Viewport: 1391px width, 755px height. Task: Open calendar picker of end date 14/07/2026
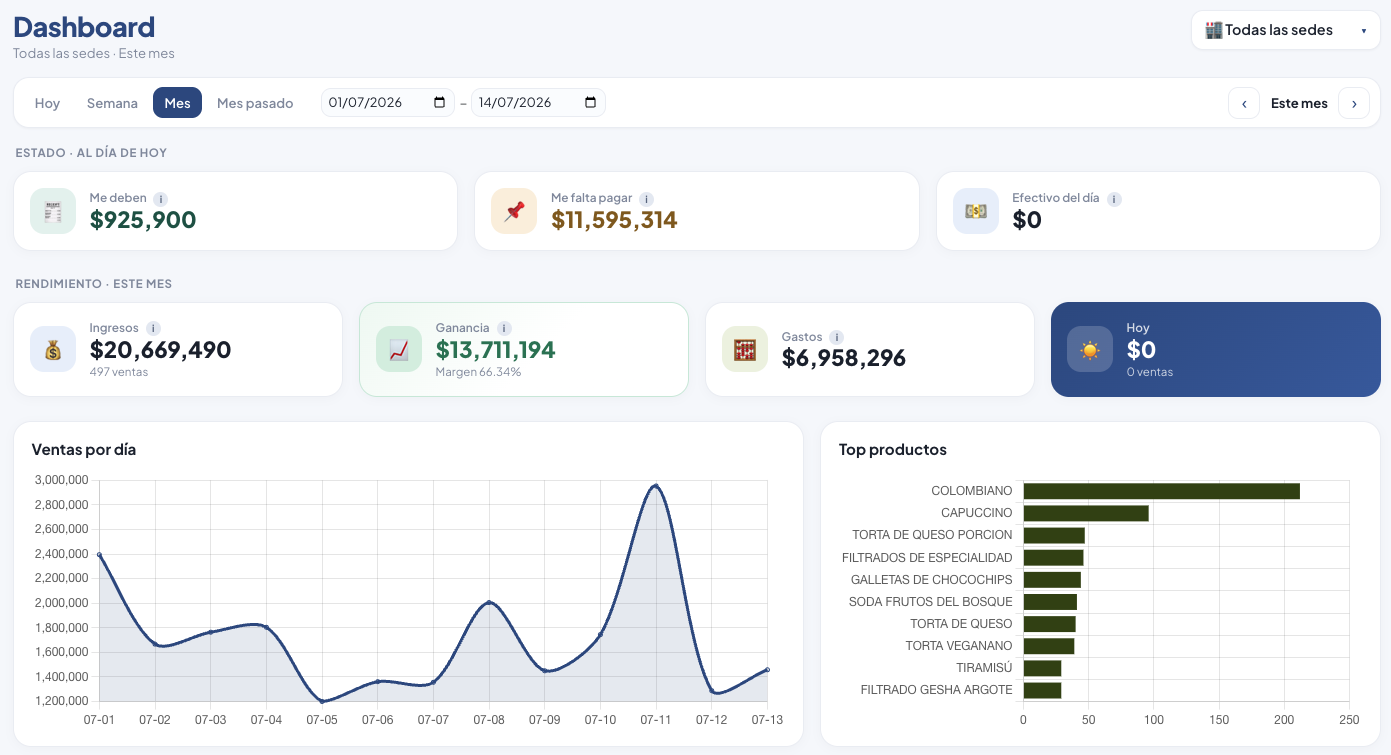[590, 103]
